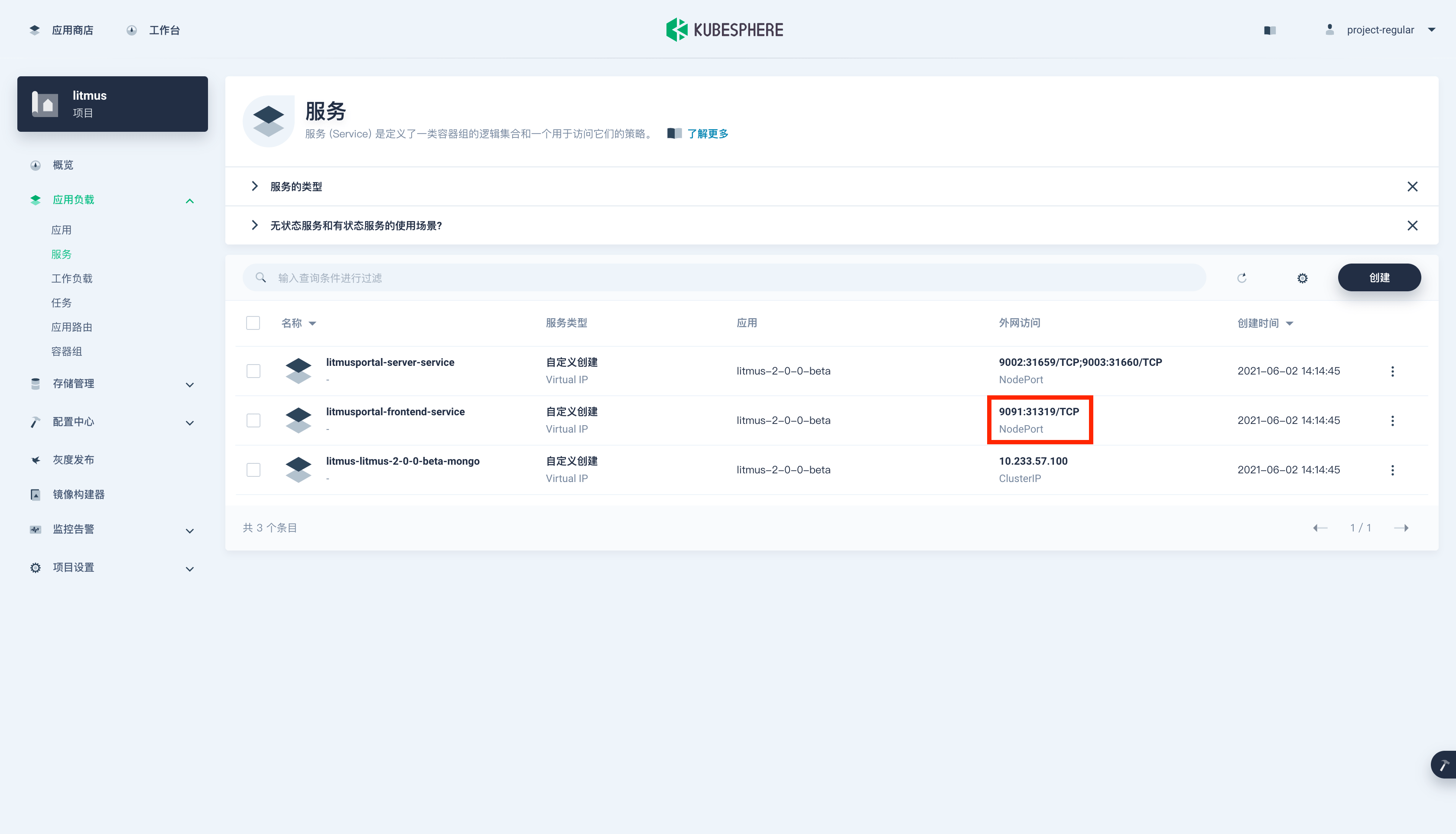Image resolution: width=1456 pixels, height=834 pixels.
Task: Open 工作负载 in the sidebar
Action: click(x=71, y=278)
